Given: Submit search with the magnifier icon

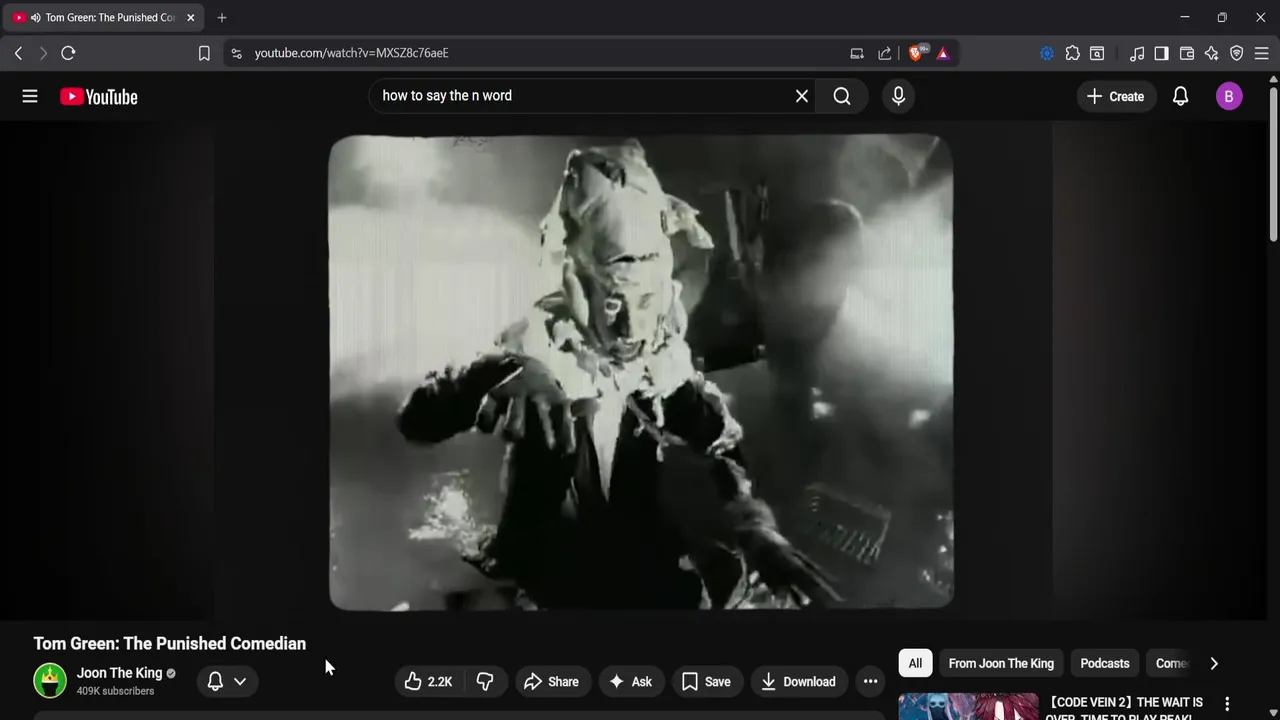Looking at the screenshot, I should [x=842, y=96].
